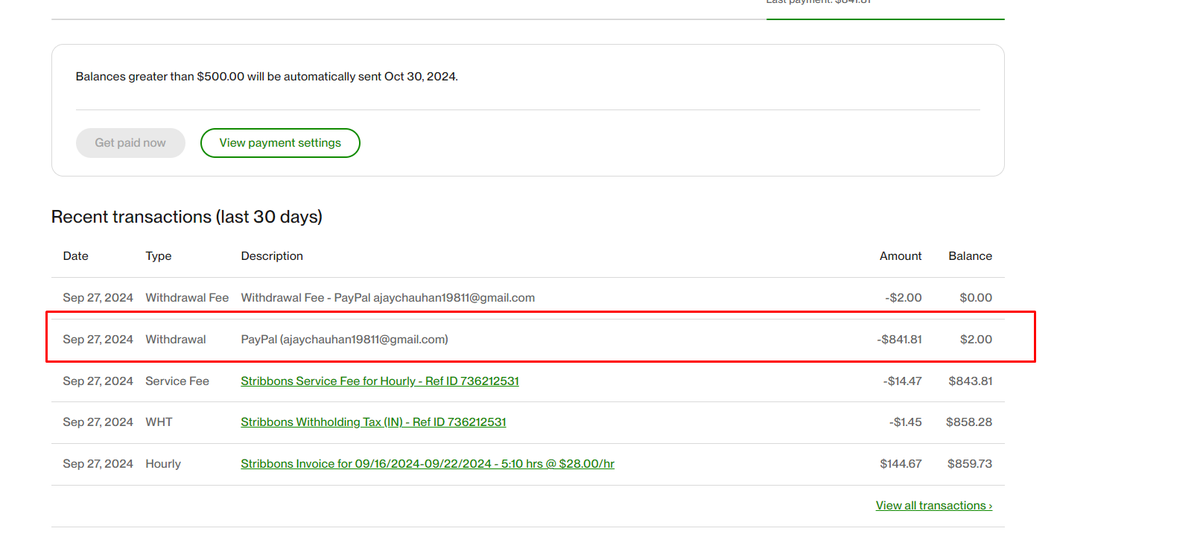Image resolution: width=1200 pixels, height=537 pixels.
Task: Click the -$14.47 amount cell
Action: 903,381
